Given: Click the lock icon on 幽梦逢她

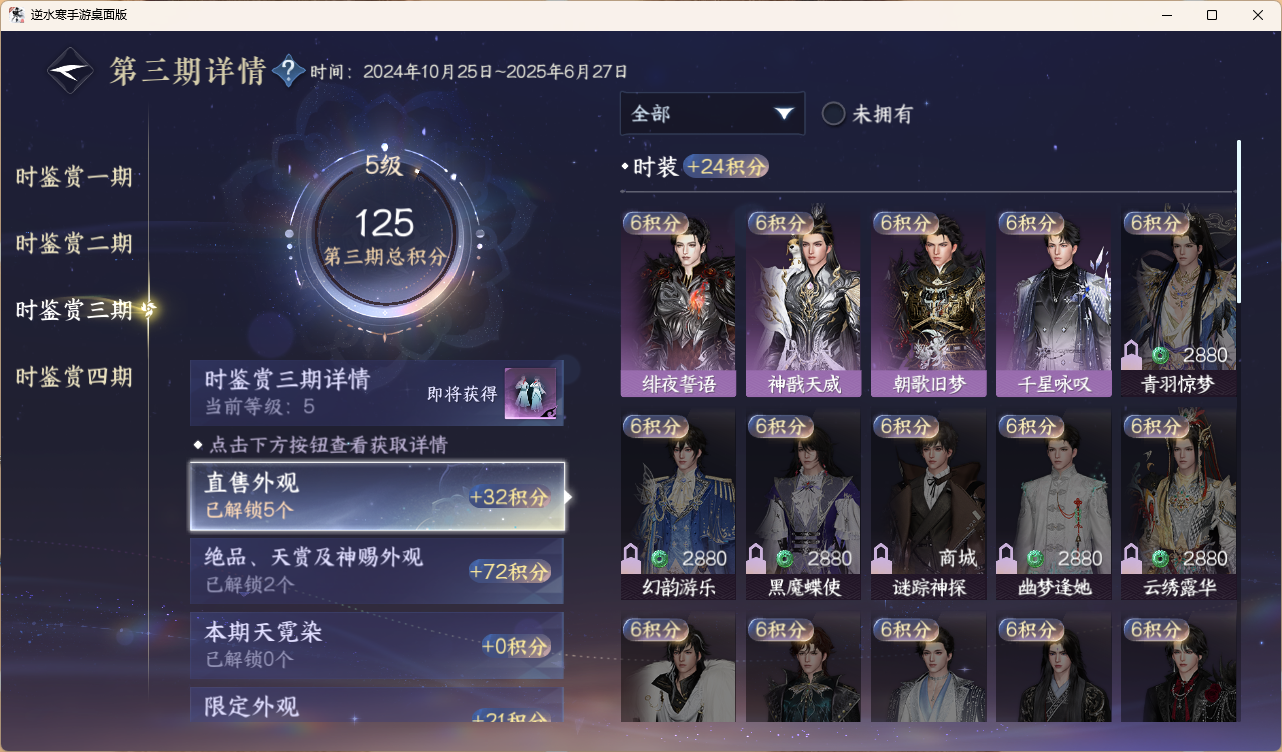Looking at the screenshot, I should (1006, 558).
